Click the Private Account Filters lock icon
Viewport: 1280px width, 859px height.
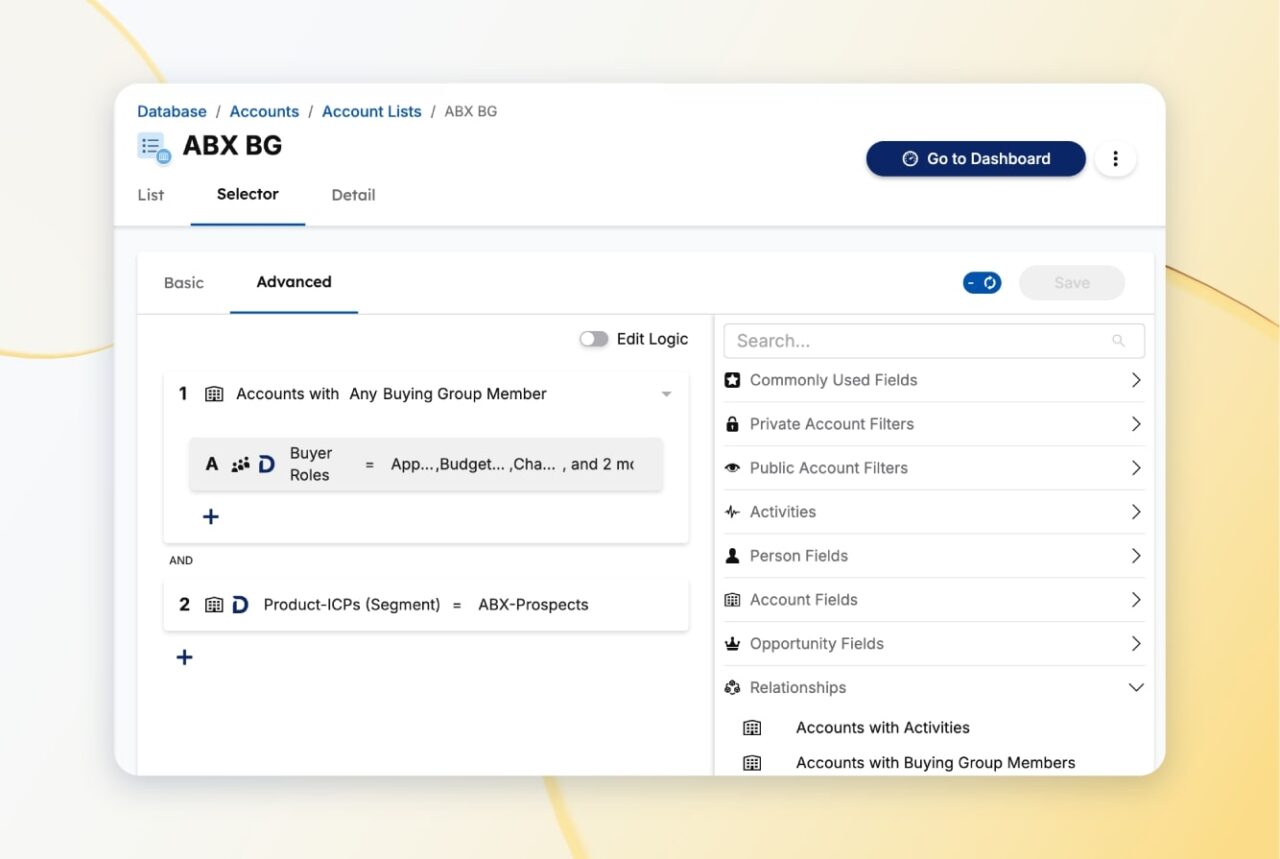(732, 424)
